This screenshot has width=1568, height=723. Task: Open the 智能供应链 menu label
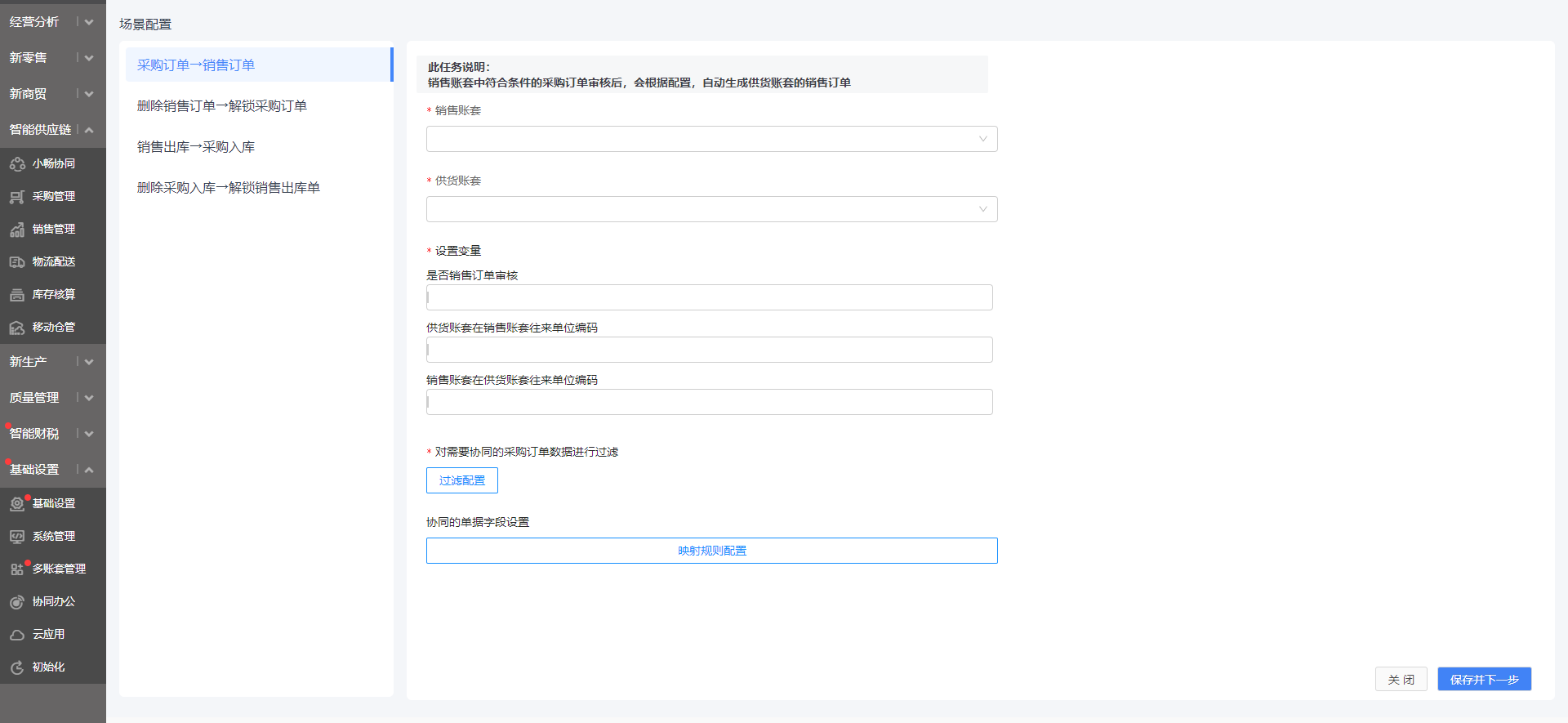coord(41,130)
